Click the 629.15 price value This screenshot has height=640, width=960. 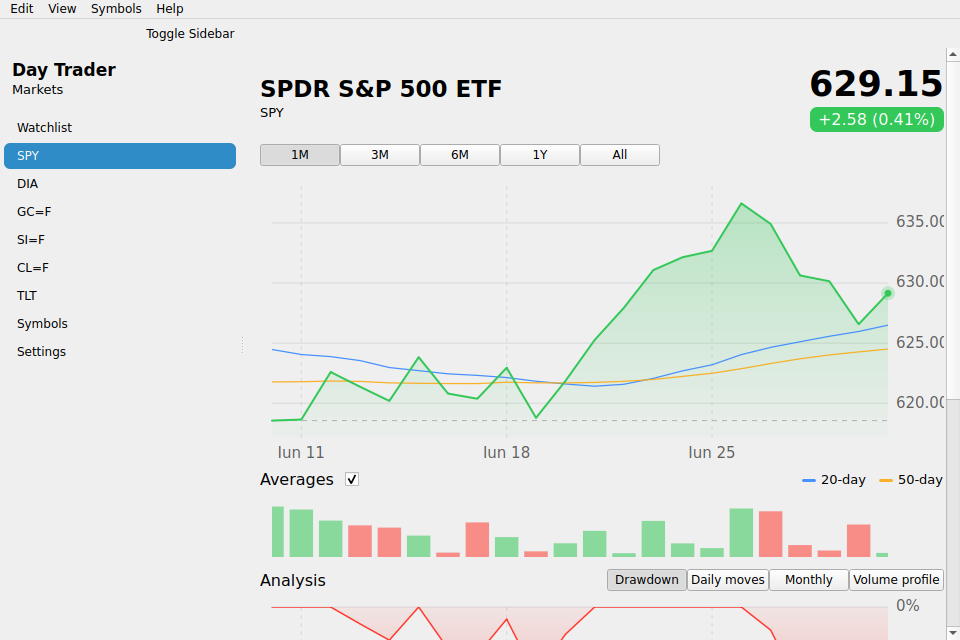[876, 84]
